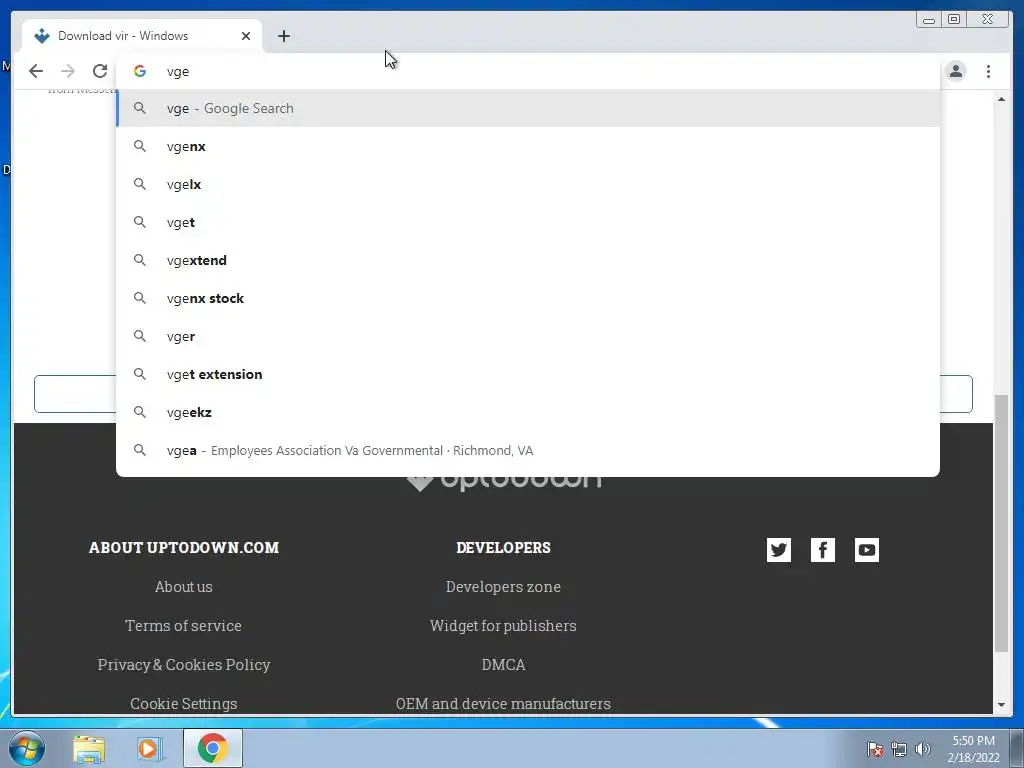Open the DMCA link

coord(503,664)
